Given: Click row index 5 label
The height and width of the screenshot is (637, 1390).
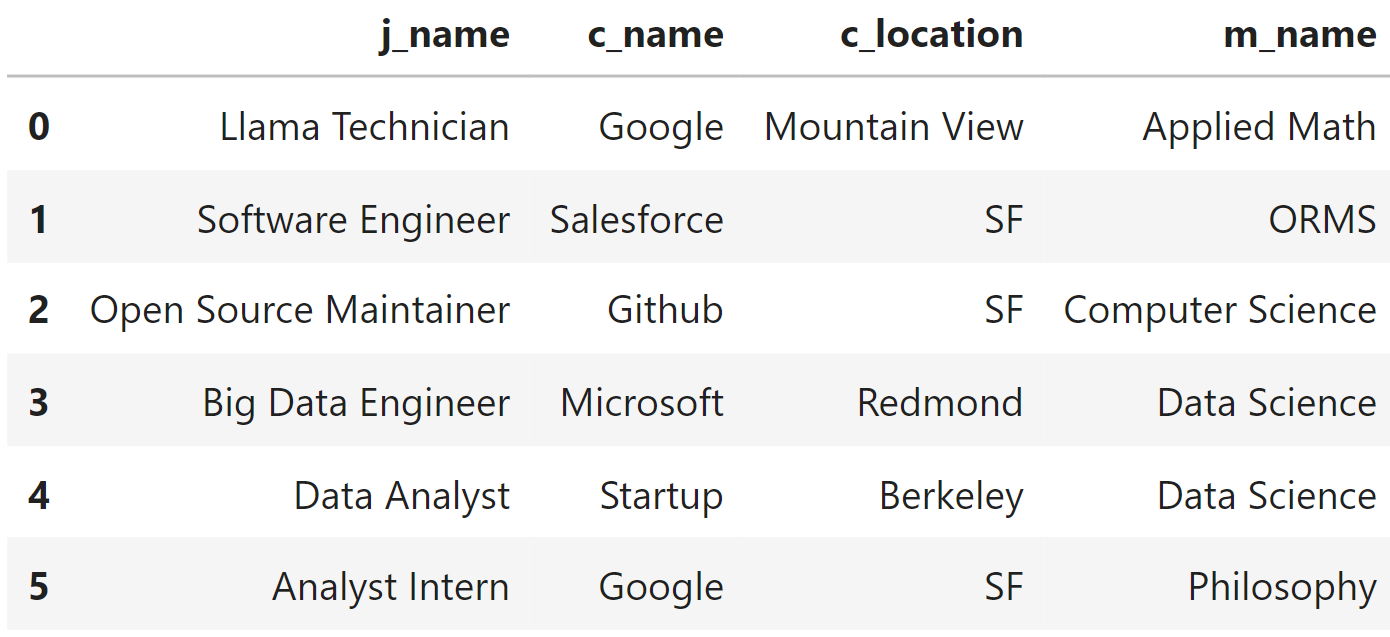Looking at the screenshot, I should pos(38,587).
